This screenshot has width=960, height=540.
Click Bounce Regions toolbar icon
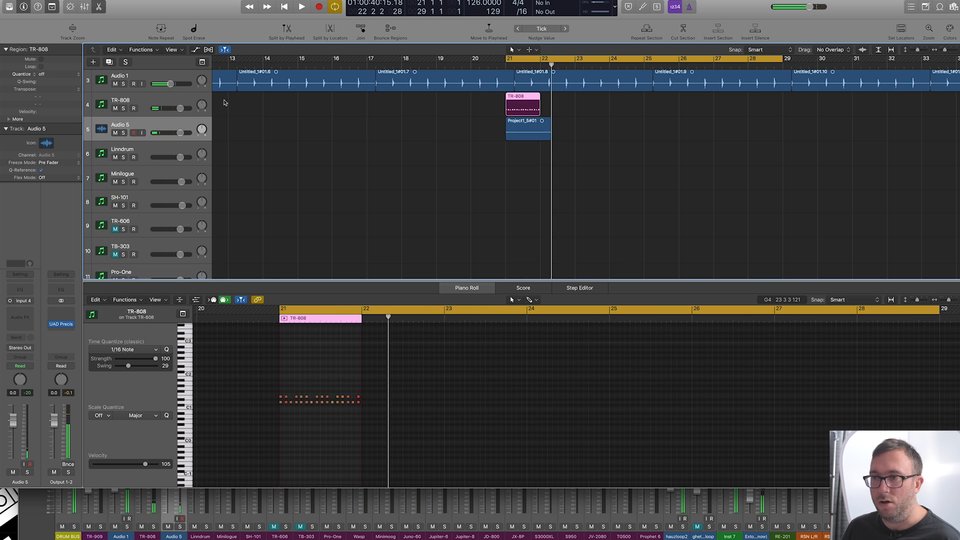390,29
